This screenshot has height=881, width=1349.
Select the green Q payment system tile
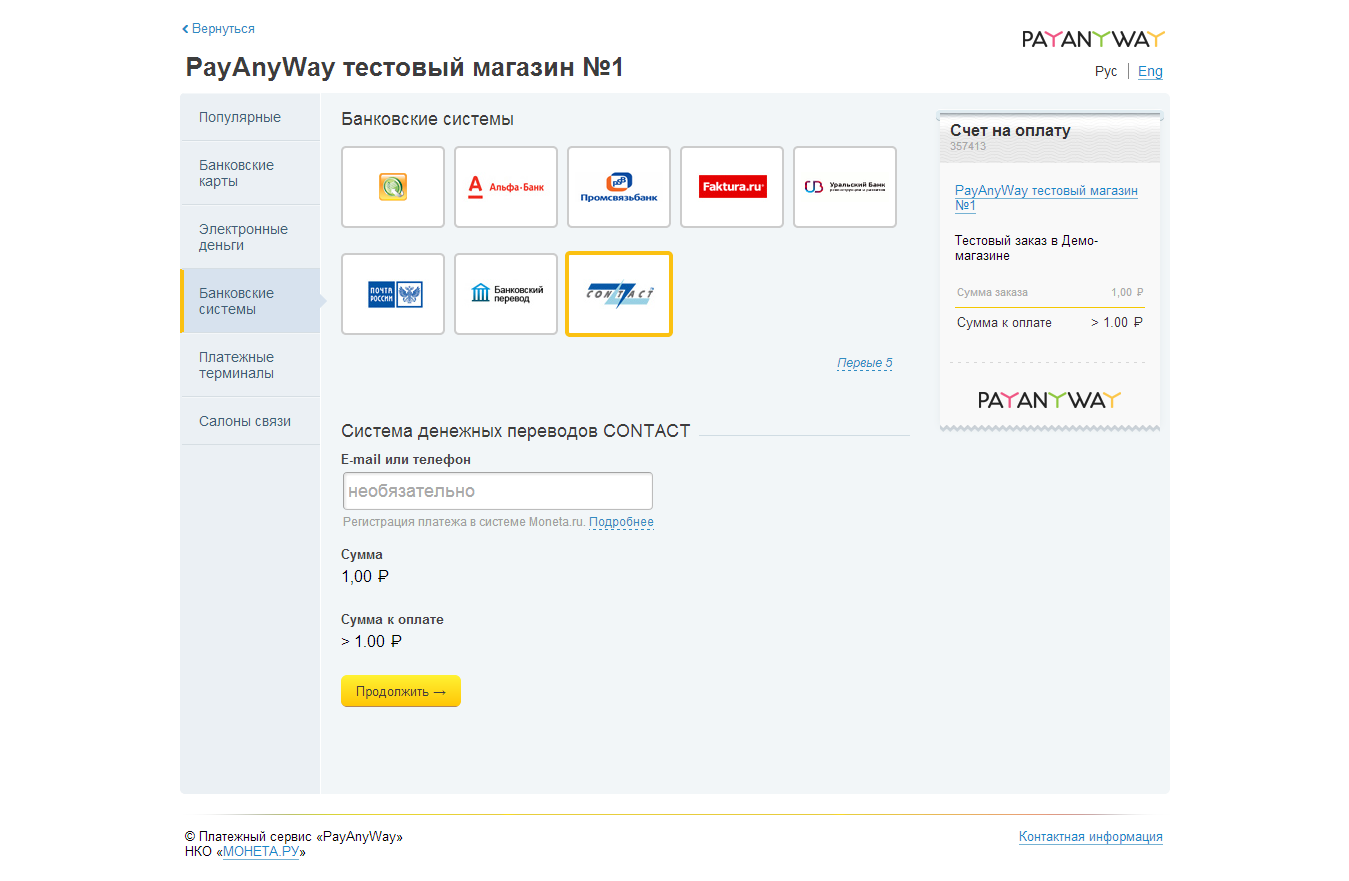[x=393, y=187]
